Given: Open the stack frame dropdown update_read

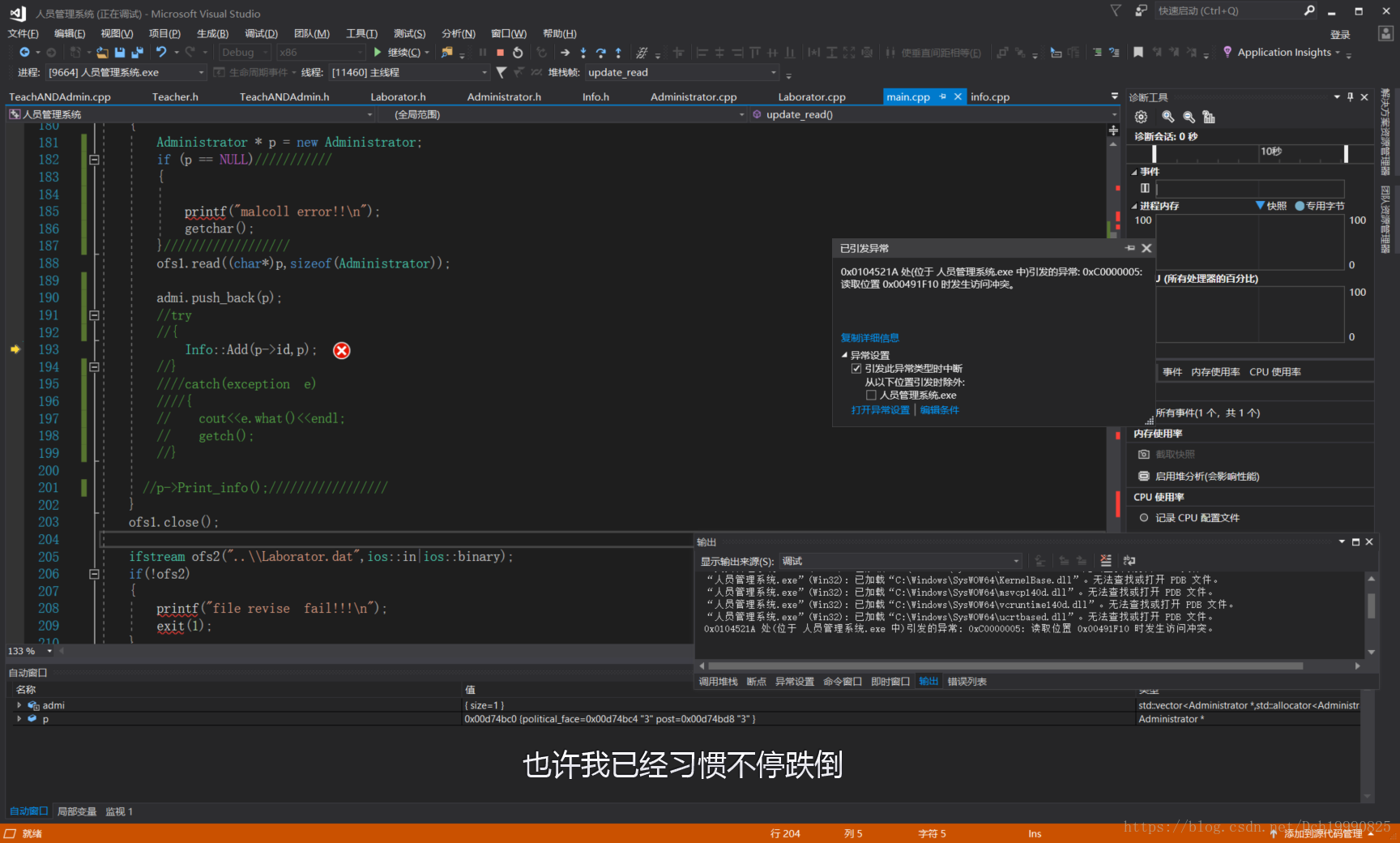Looking at the screenshot, I should coord(681,72).
